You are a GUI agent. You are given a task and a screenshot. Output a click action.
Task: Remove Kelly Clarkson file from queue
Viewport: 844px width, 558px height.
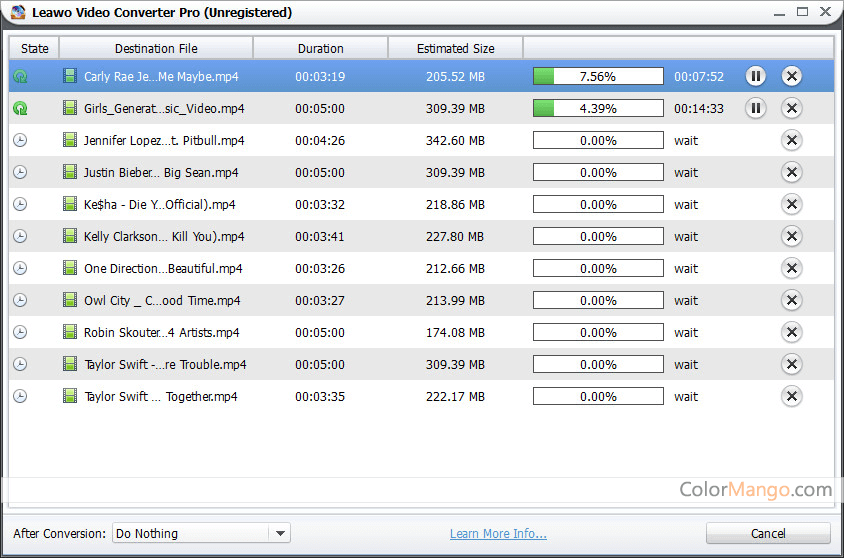pos(791,236)
